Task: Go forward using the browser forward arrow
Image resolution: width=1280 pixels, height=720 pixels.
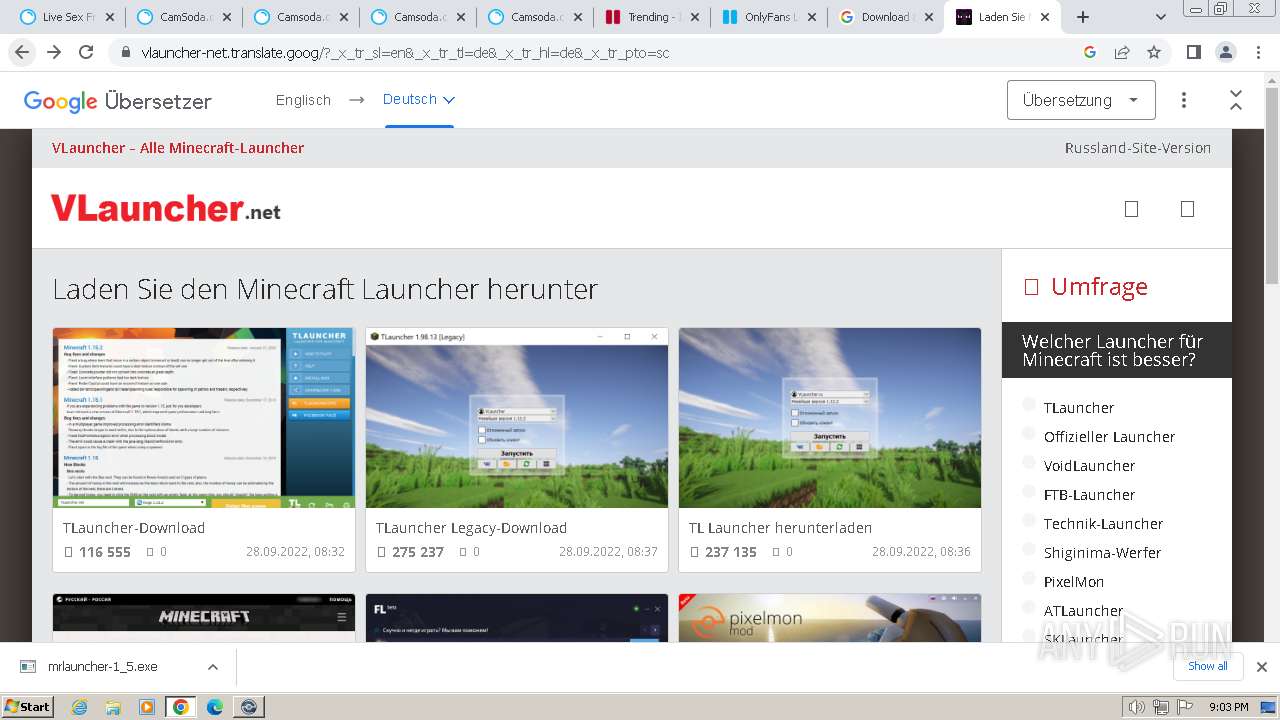Action: [54, 52]
